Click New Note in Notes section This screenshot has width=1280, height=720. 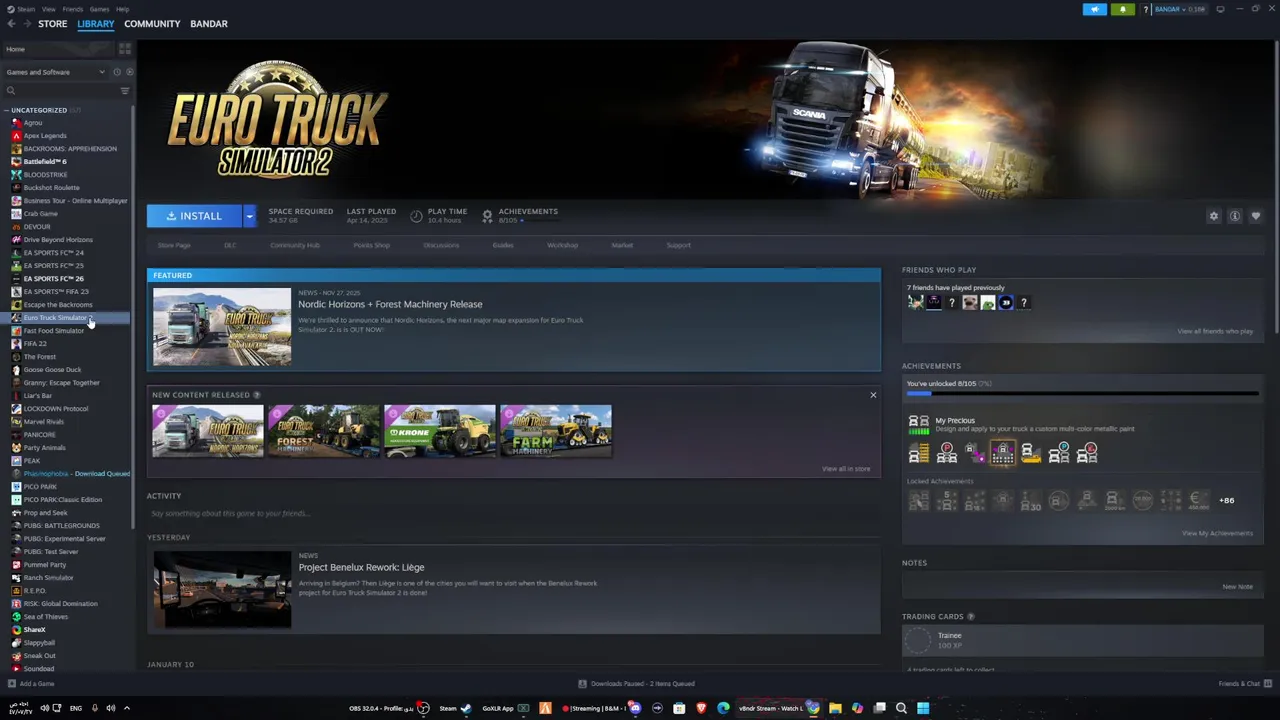point(1238,587)
